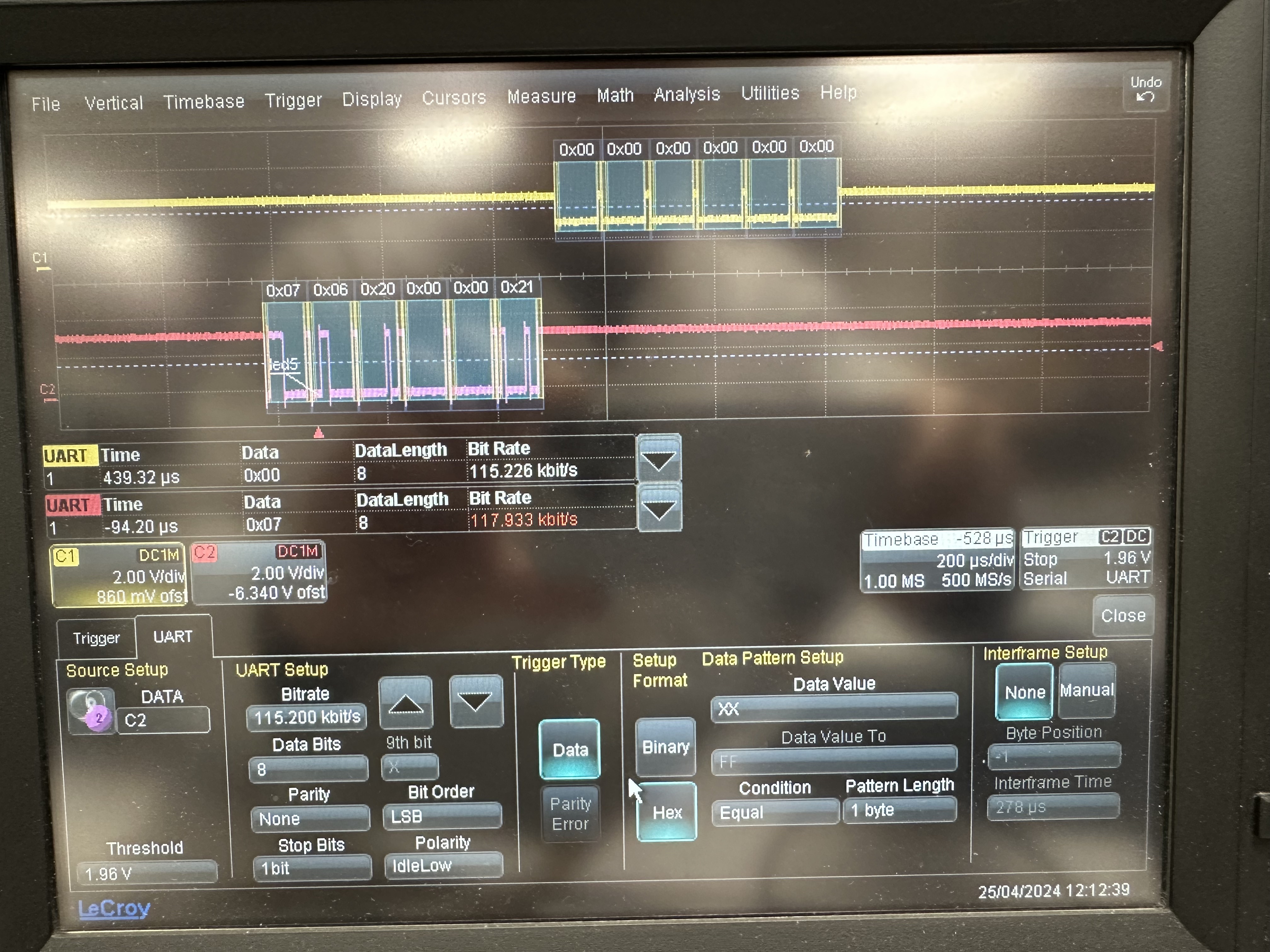Click the DATA source field C2

pyautogui.click(x=163, y=720)
